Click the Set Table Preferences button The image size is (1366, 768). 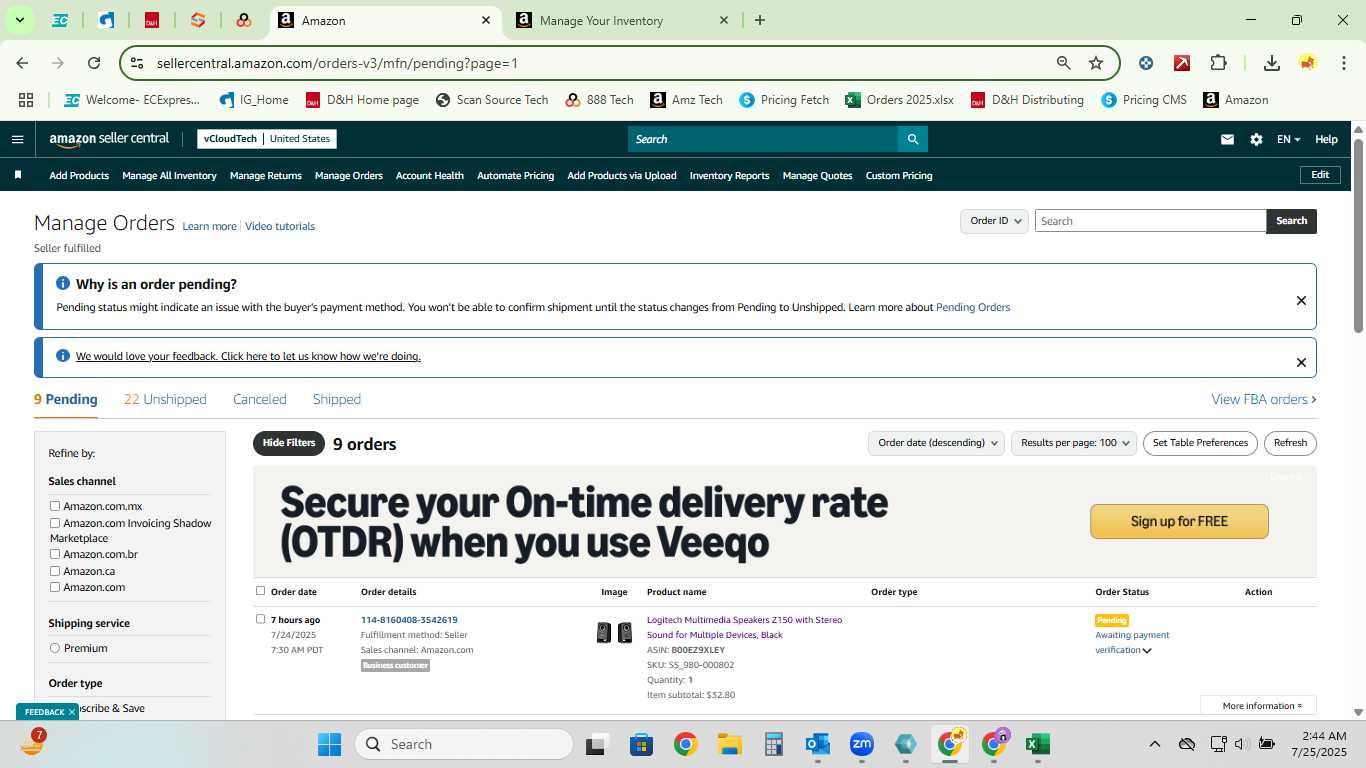pos(1200,443)
